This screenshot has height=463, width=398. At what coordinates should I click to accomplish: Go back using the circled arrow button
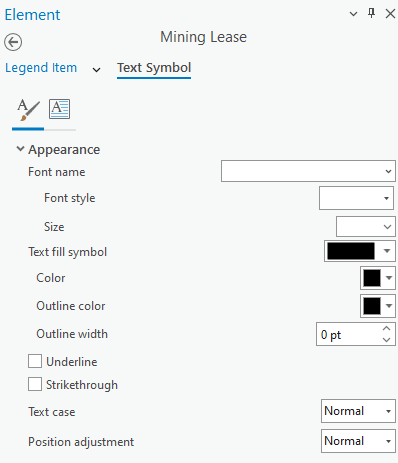click(x=13, y=42)
